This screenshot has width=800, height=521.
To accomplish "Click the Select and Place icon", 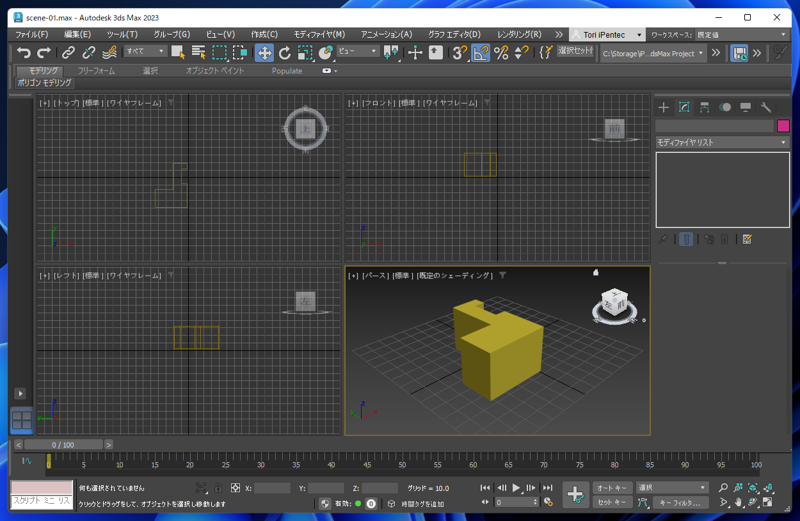I will (326, 53).
